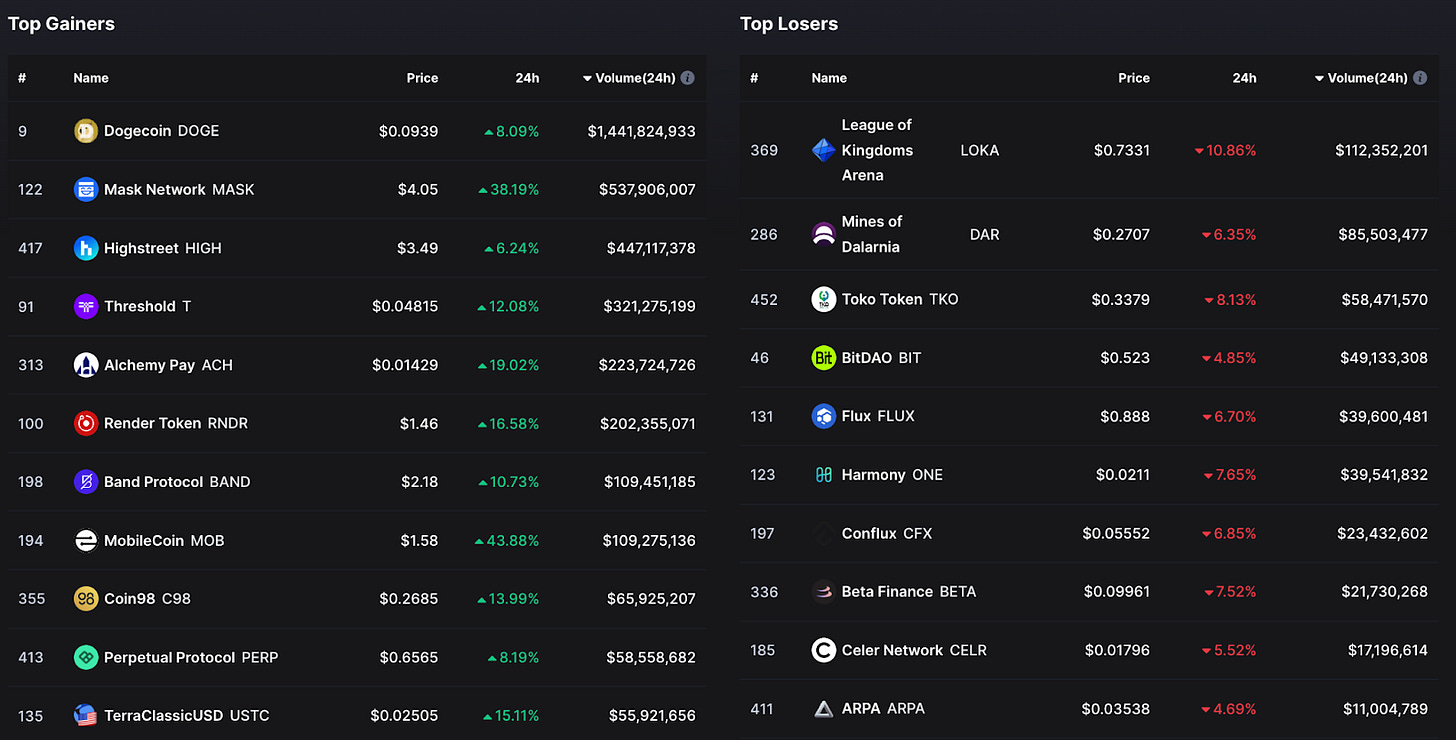Click Top Gainers volume info icon
1456x740 pixels.
pyautogui.click(x=687, y=78)
